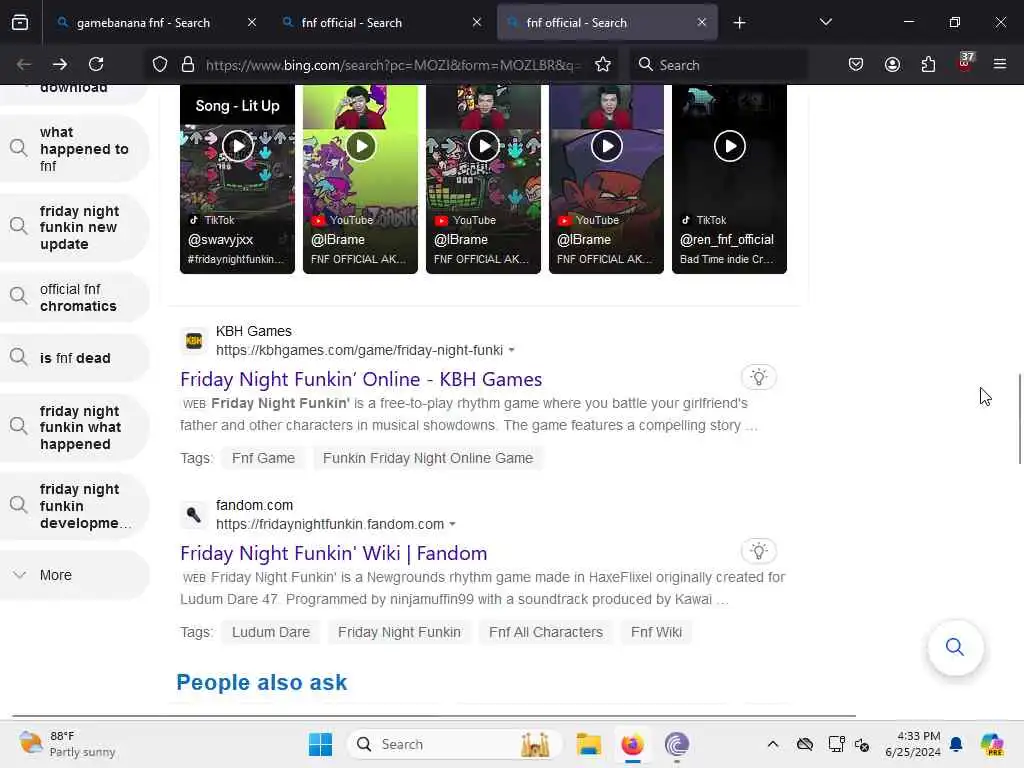Open Windows Start menu

[320, 744]
